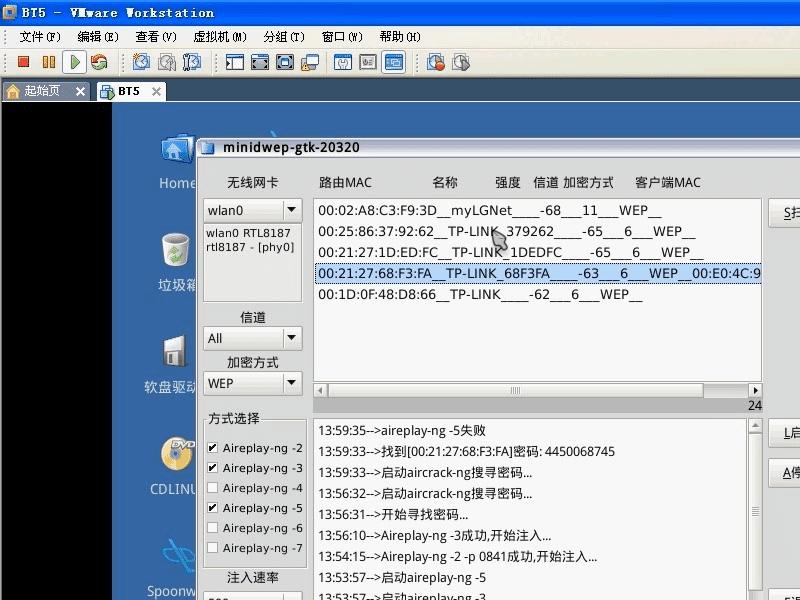Enable the Aireplay-ng -4 checkbox
This screenshot has width=800, height=600.
point(213,488)
